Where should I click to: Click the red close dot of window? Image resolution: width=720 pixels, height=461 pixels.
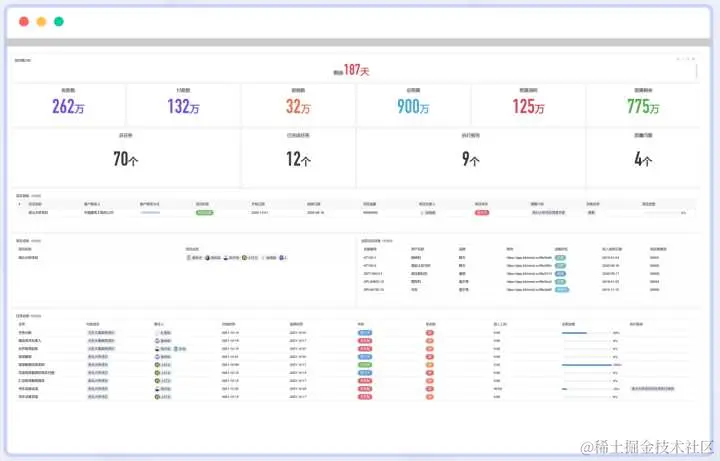[x=24, y=22]
